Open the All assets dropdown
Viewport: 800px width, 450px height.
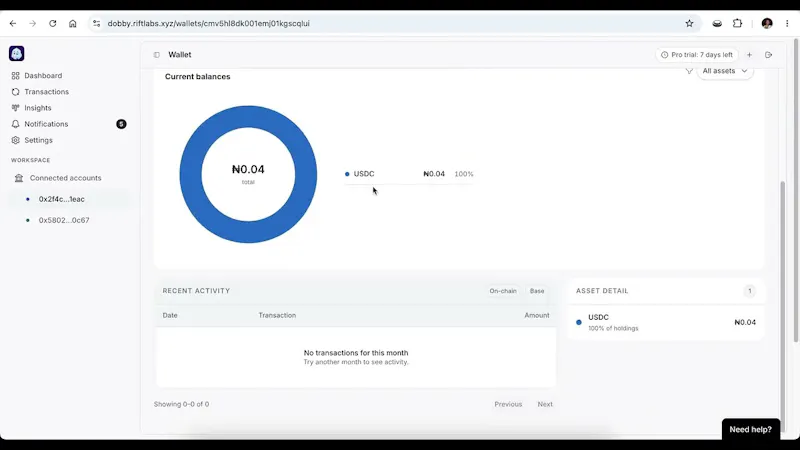724,71
